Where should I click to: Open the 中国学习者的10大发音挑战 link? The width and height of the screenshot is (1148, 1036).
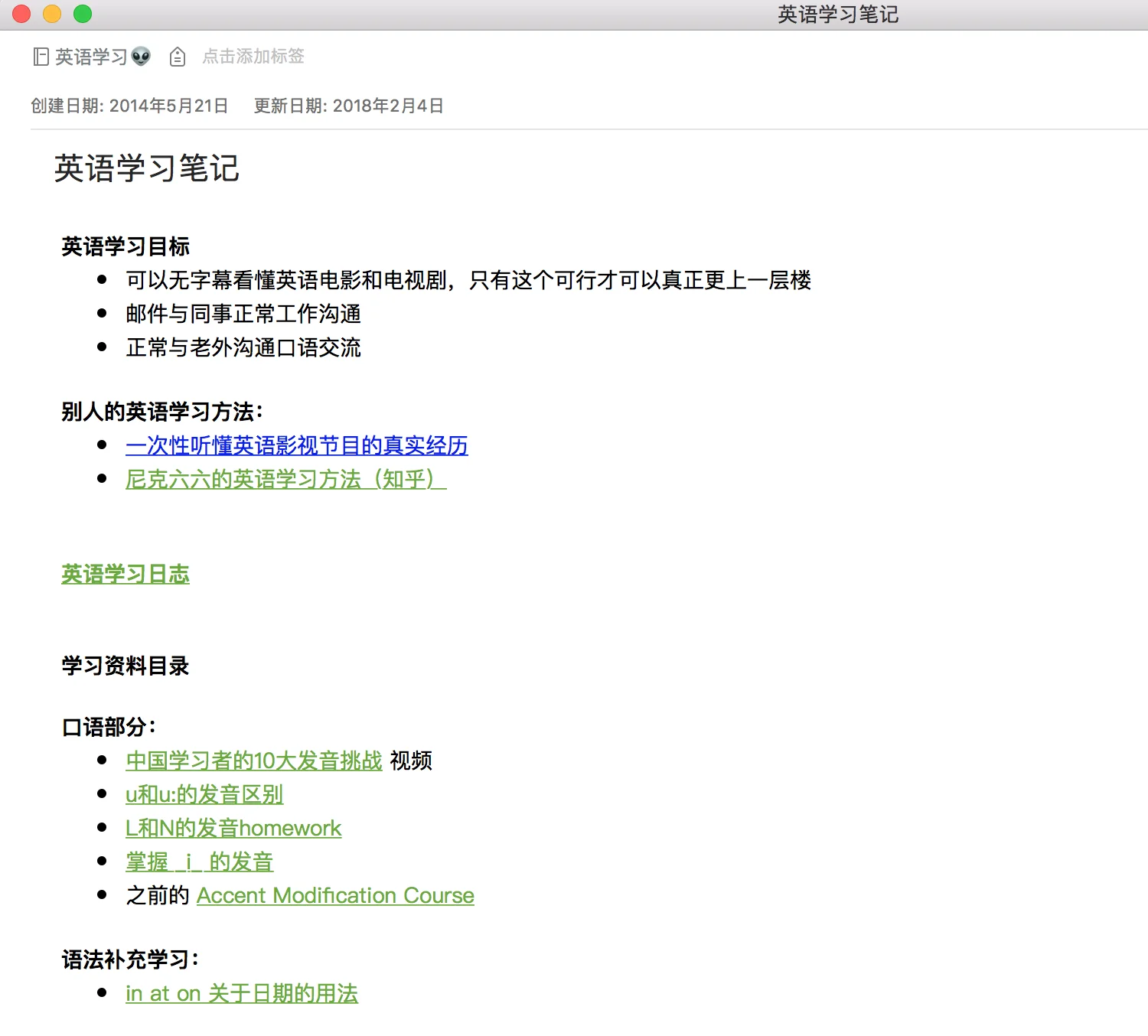253,761
